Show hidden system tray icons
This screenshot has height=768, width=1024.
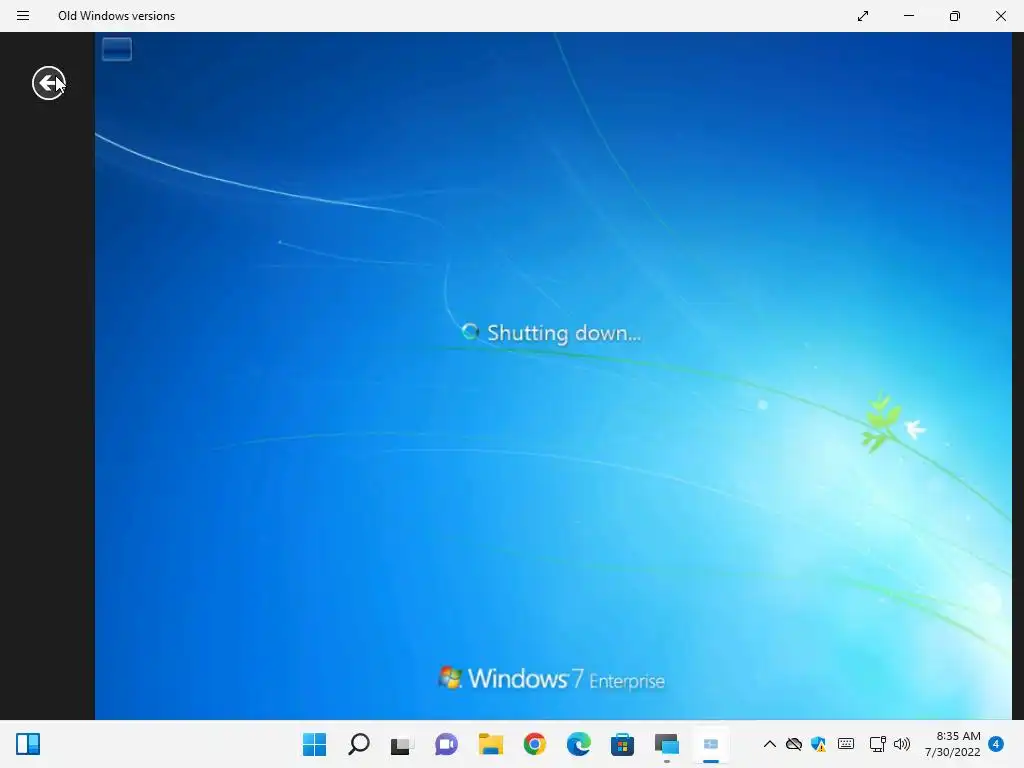(x=770, y=744)
